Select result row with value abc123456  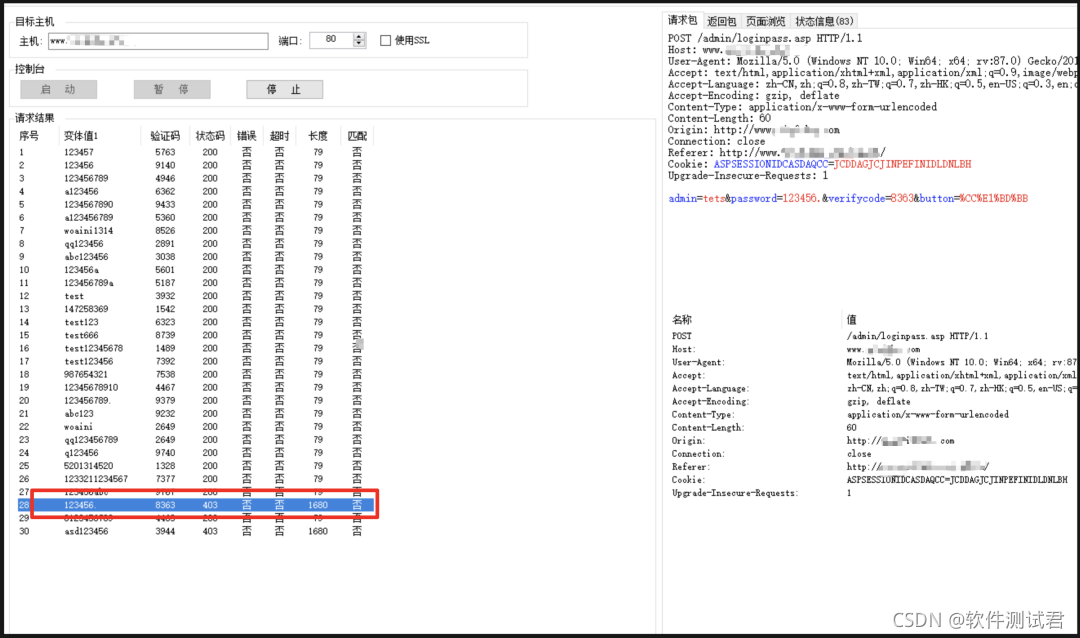[196, 257]
